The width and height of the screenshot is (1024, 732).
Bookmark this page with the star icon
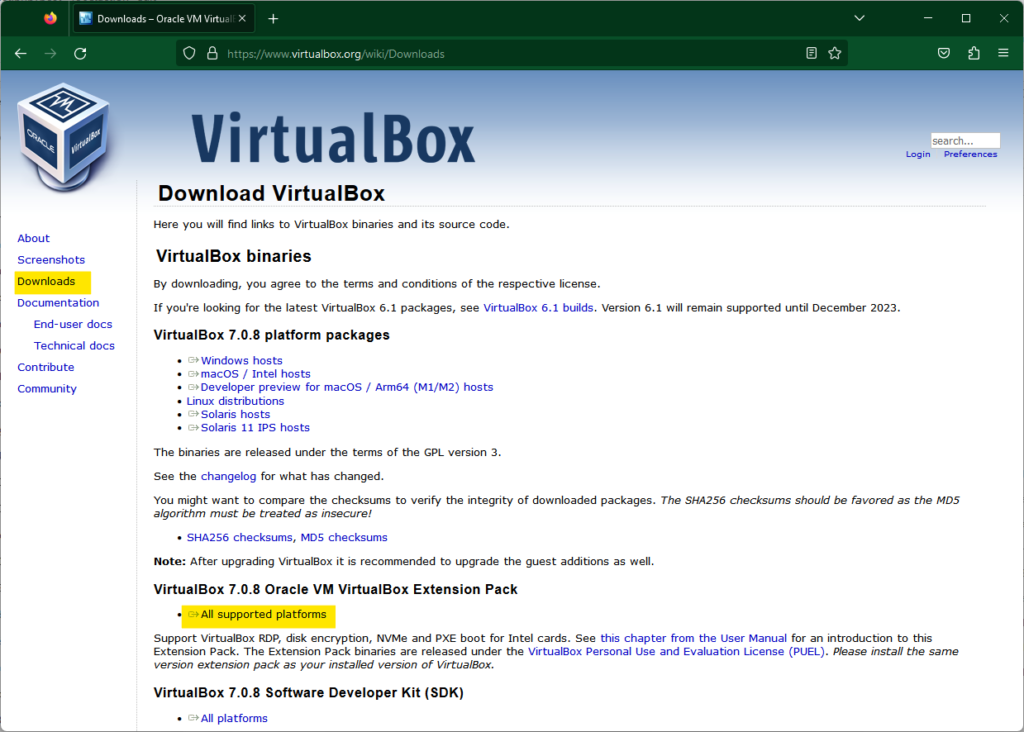tap(835, 54)
